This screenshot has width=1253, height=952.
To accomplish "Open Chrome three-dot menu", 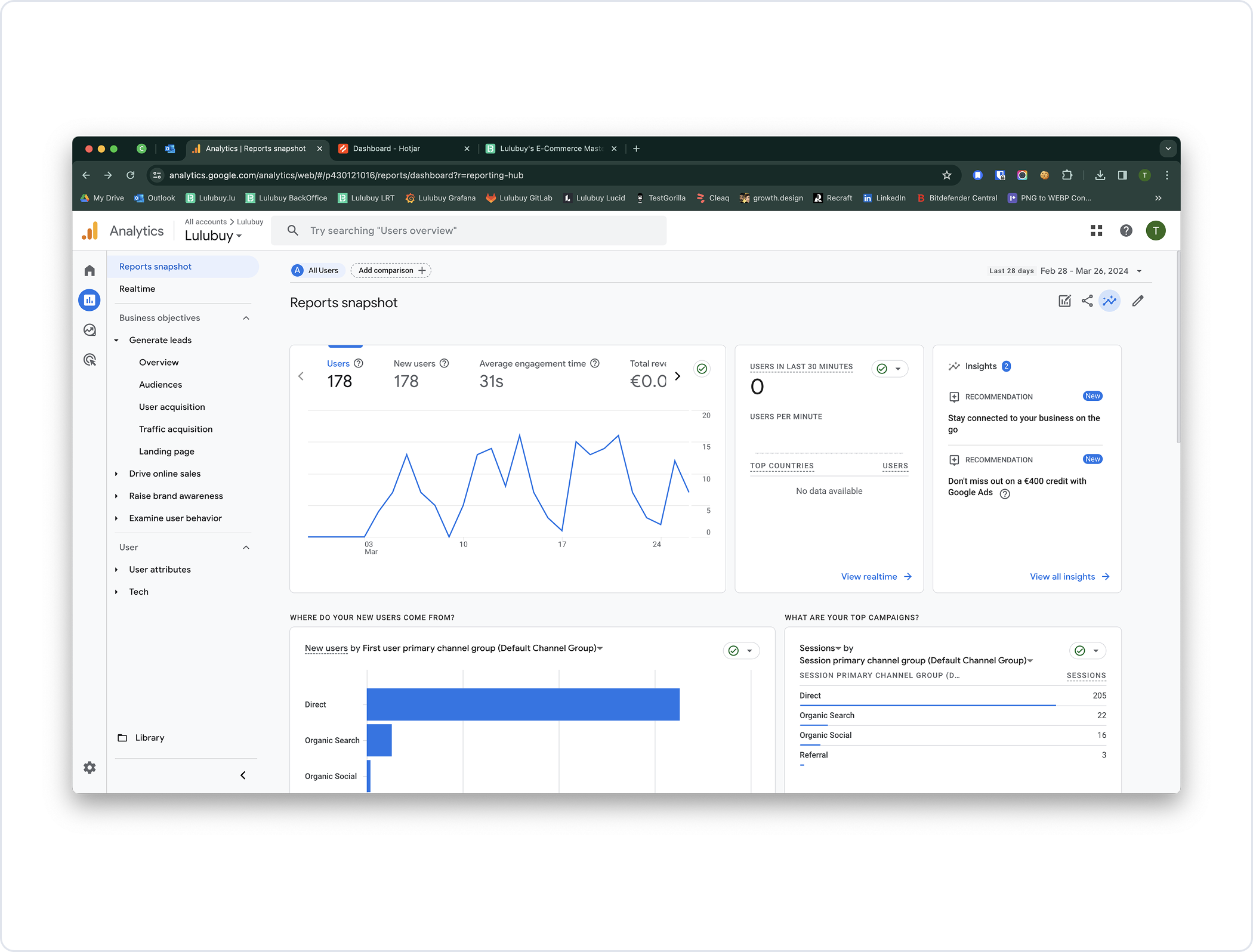I will (1167, 175).
